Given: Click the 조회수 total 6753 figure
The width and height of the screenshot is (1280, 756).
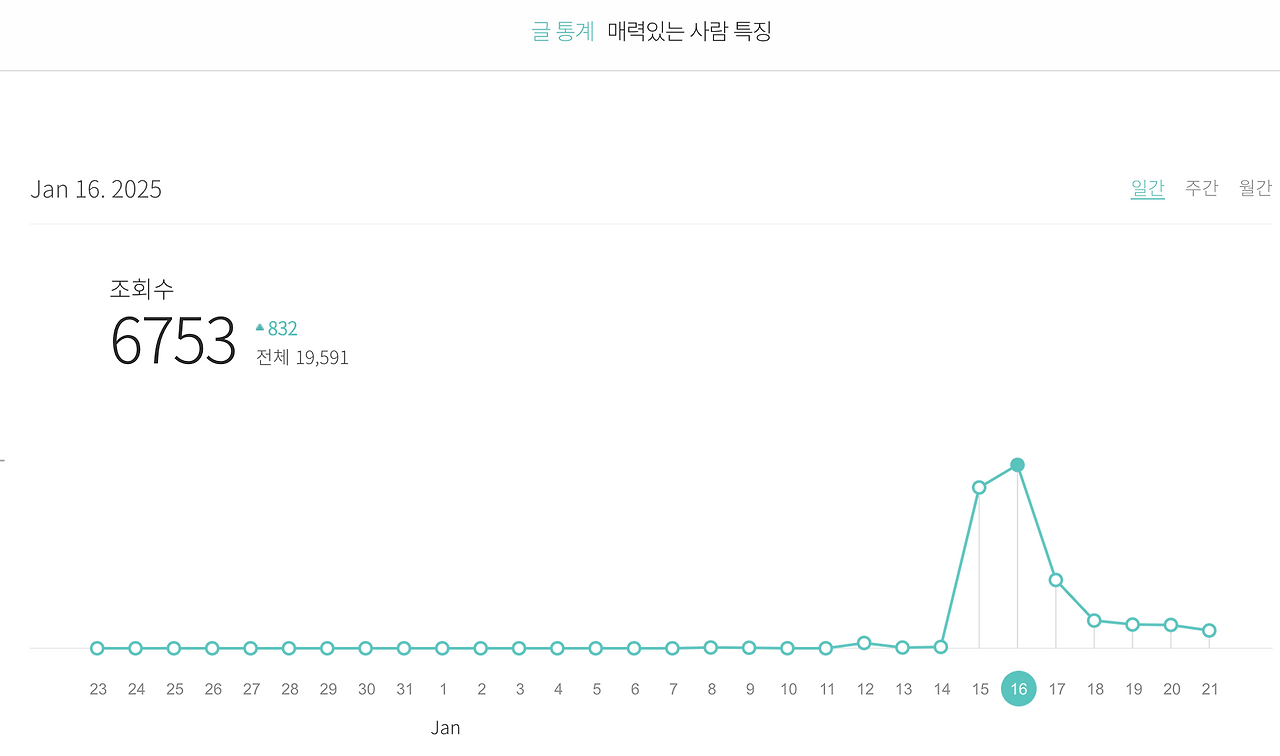Looking at the screenshot, I should pos(173,341).
